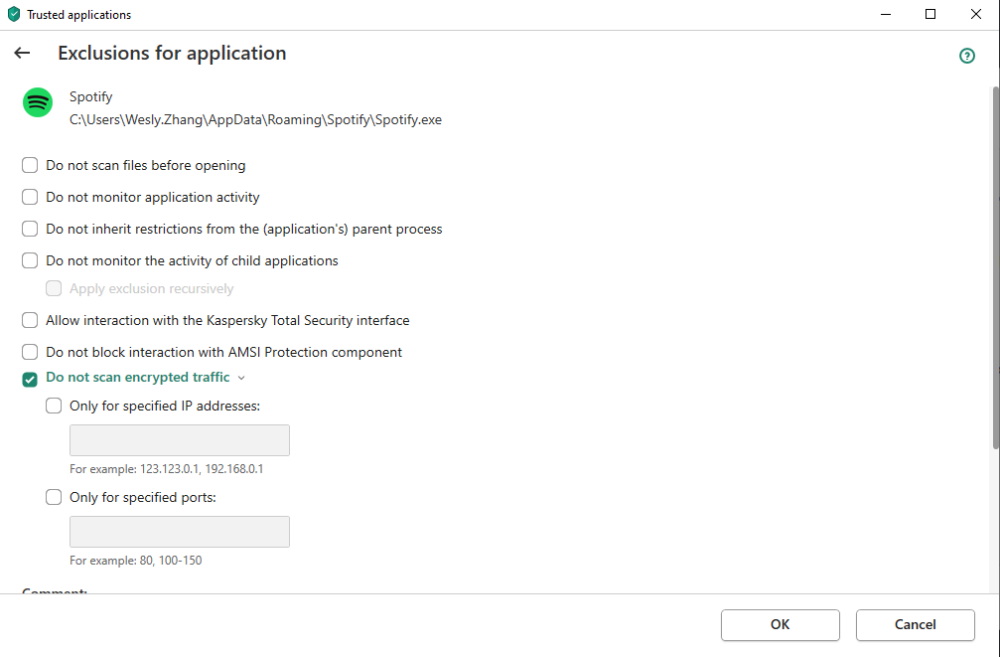Enable Do not monitor activity of child applications
The image size is (1000, 657).
pos(30,260)
